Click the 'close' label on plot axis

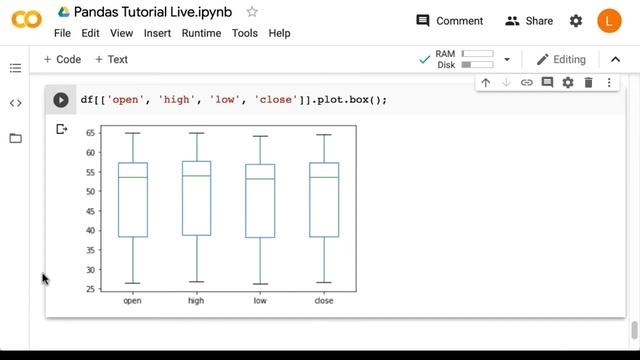tap(324, 301)
